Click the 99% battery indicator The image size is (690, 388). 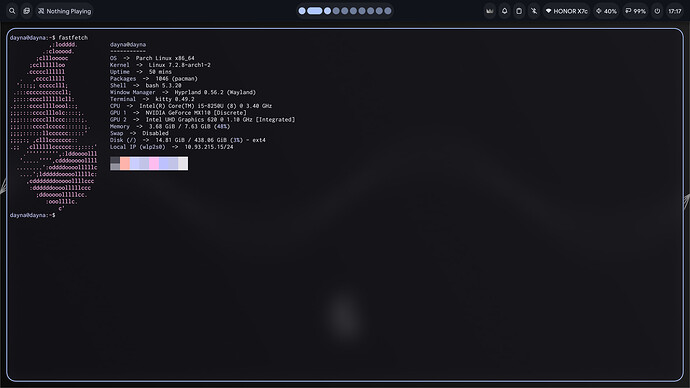(x=635, y=11)
